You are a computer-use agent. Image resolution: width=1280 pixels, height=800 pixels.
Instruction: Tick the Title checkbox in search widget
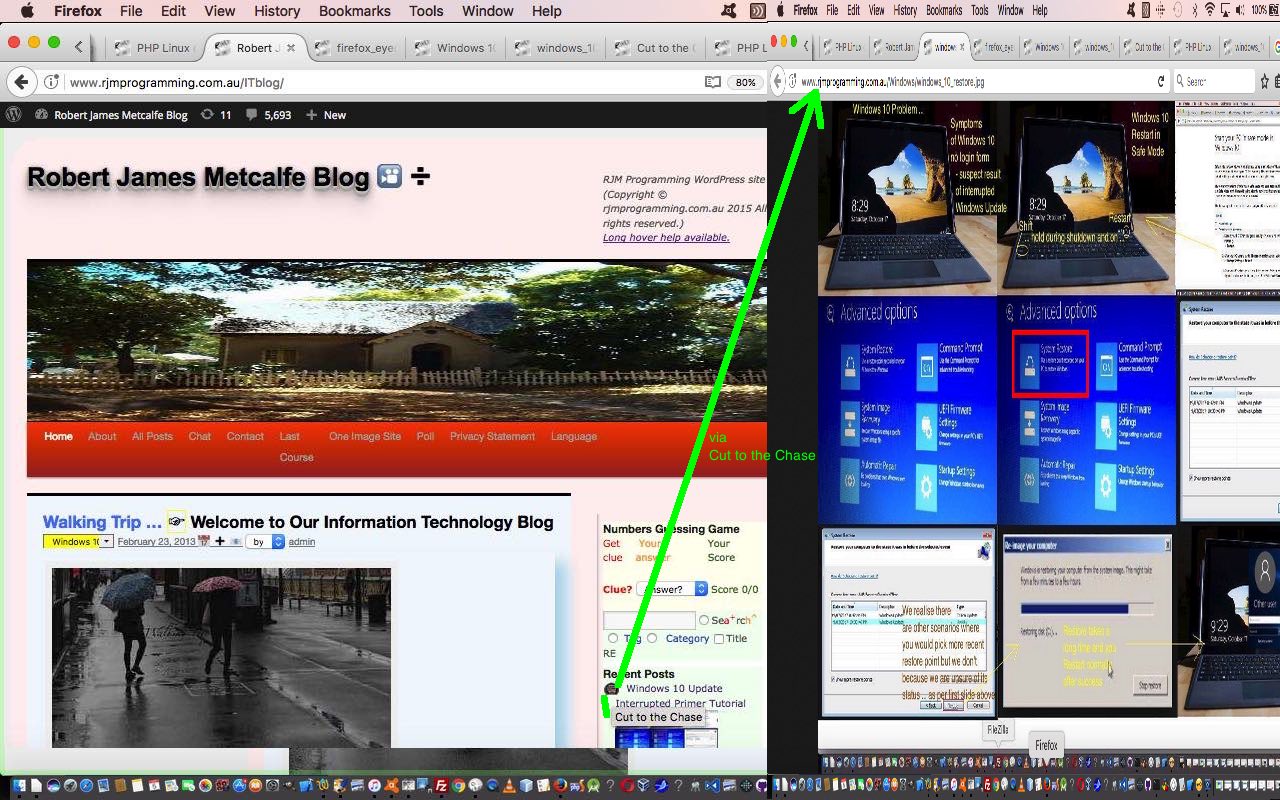(x=719, y=639)
